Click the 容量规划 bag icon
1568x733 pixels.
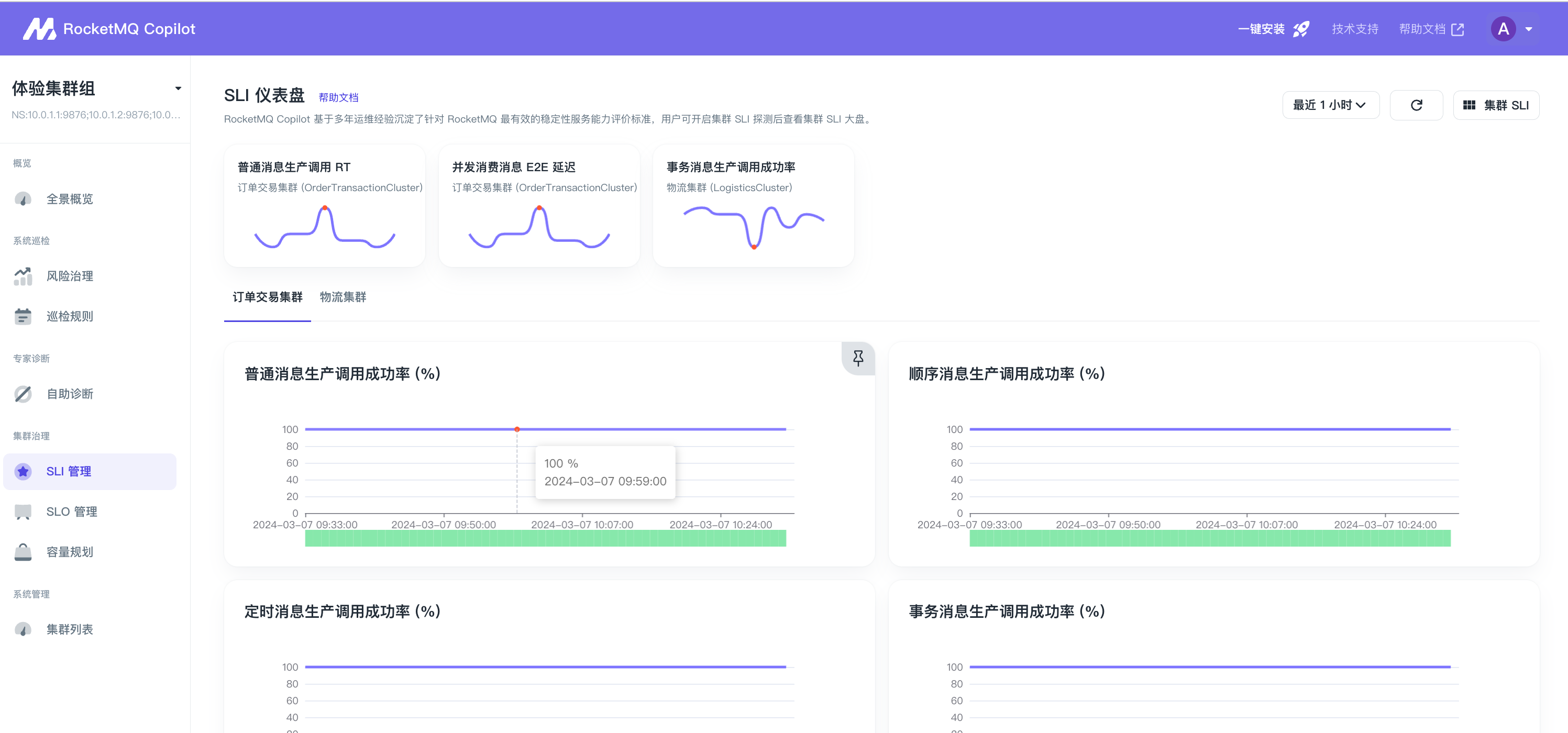pos(23,552)
